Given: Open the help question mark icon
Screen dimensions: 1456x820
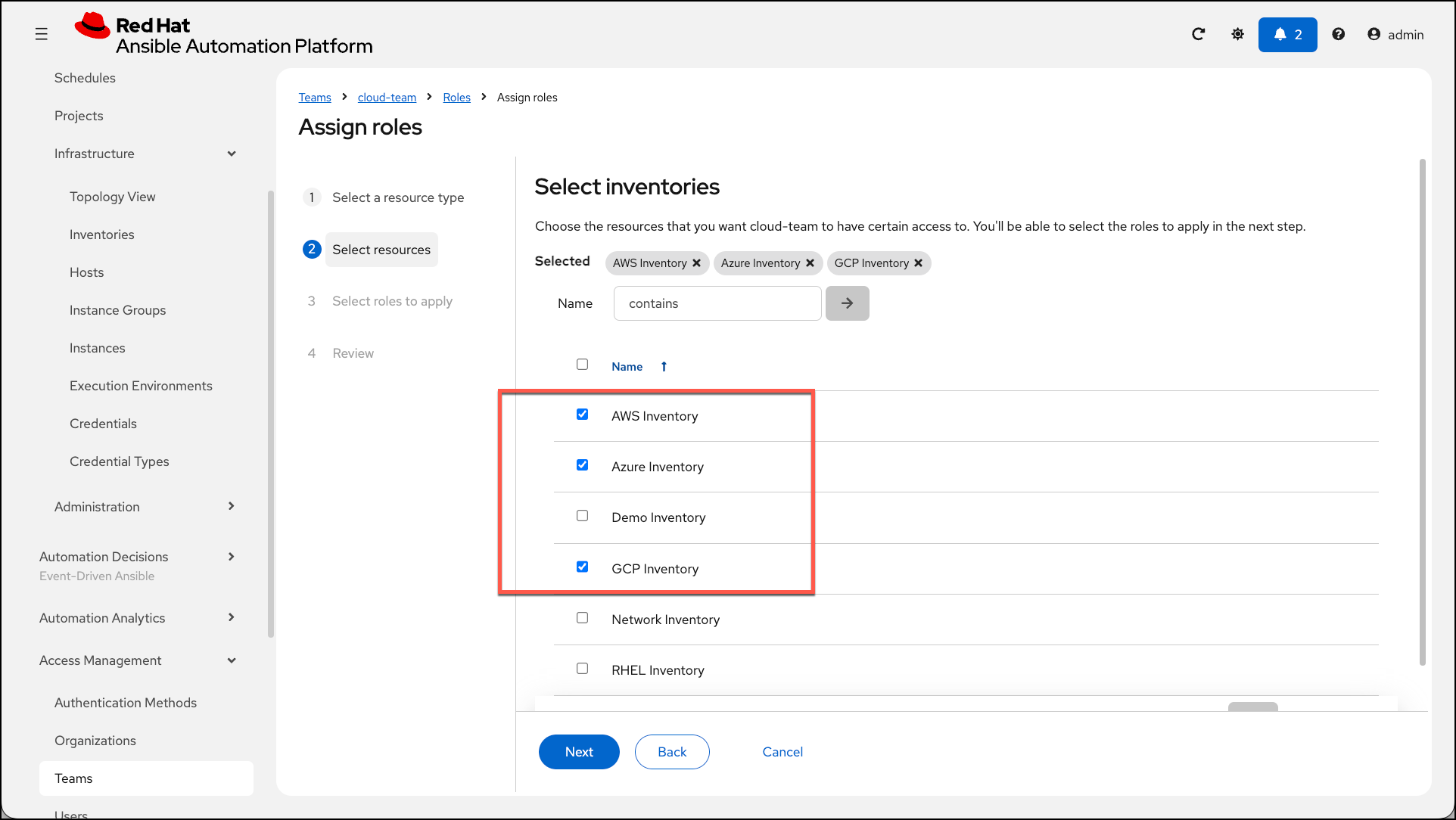Looking at the screenshot, I should point(1339,34).
